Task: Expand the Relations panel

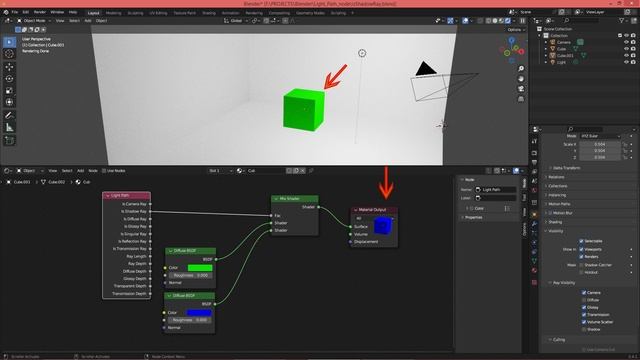Action: tap(555, 177)
